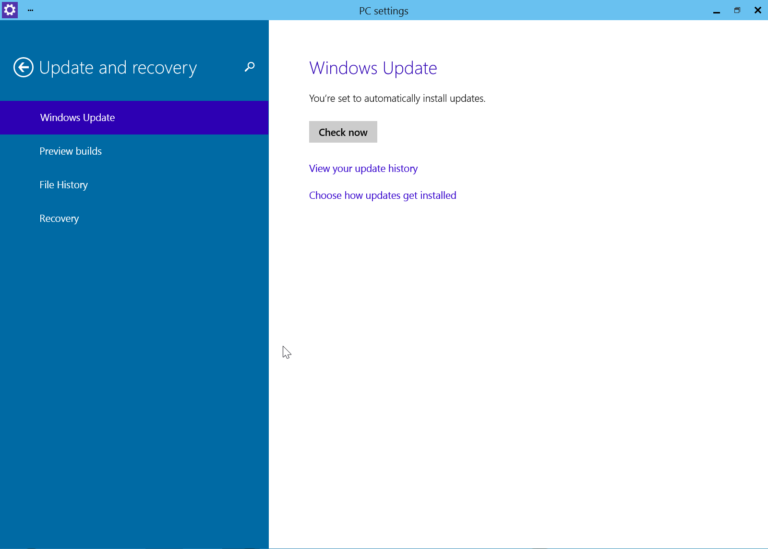Viewport: 768px width, 549px height.
Task: Click the PC settings title text
Action: tap(384, 11)
